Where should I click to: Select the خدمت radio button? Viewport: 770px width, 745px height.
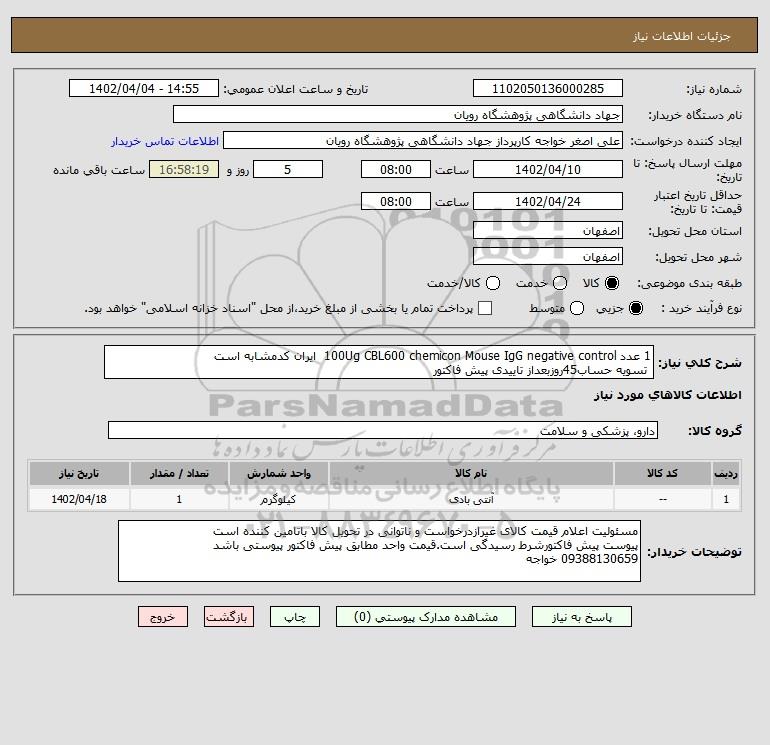click(560, 283)
